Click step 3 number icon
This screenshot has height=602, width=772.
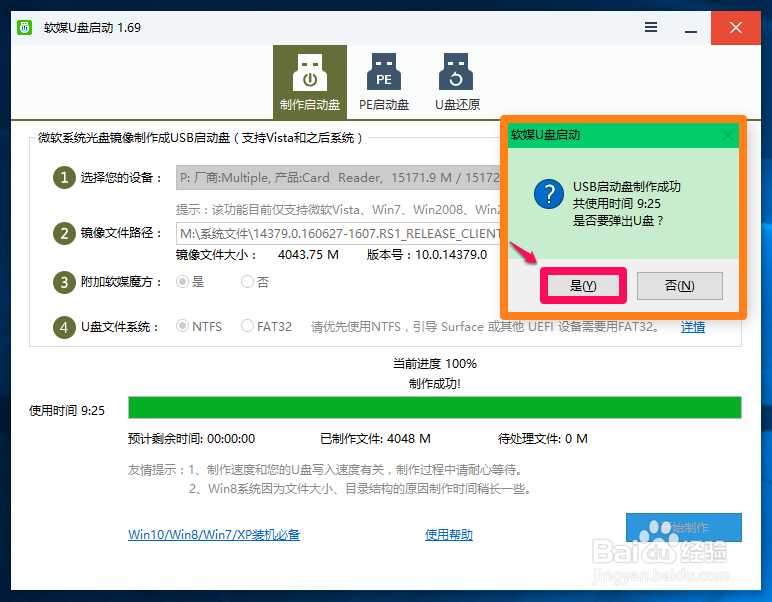pos(64,282)
